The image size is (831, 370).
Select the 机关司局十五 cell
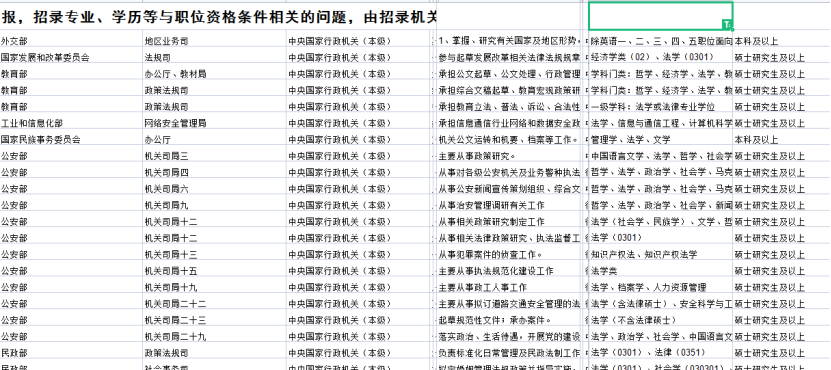click(215, 271)
